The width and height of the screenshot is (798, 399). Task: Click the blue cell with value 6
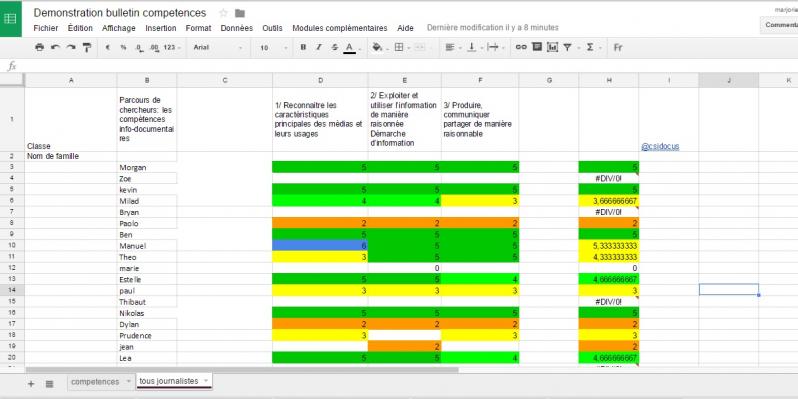coord(320,245)
